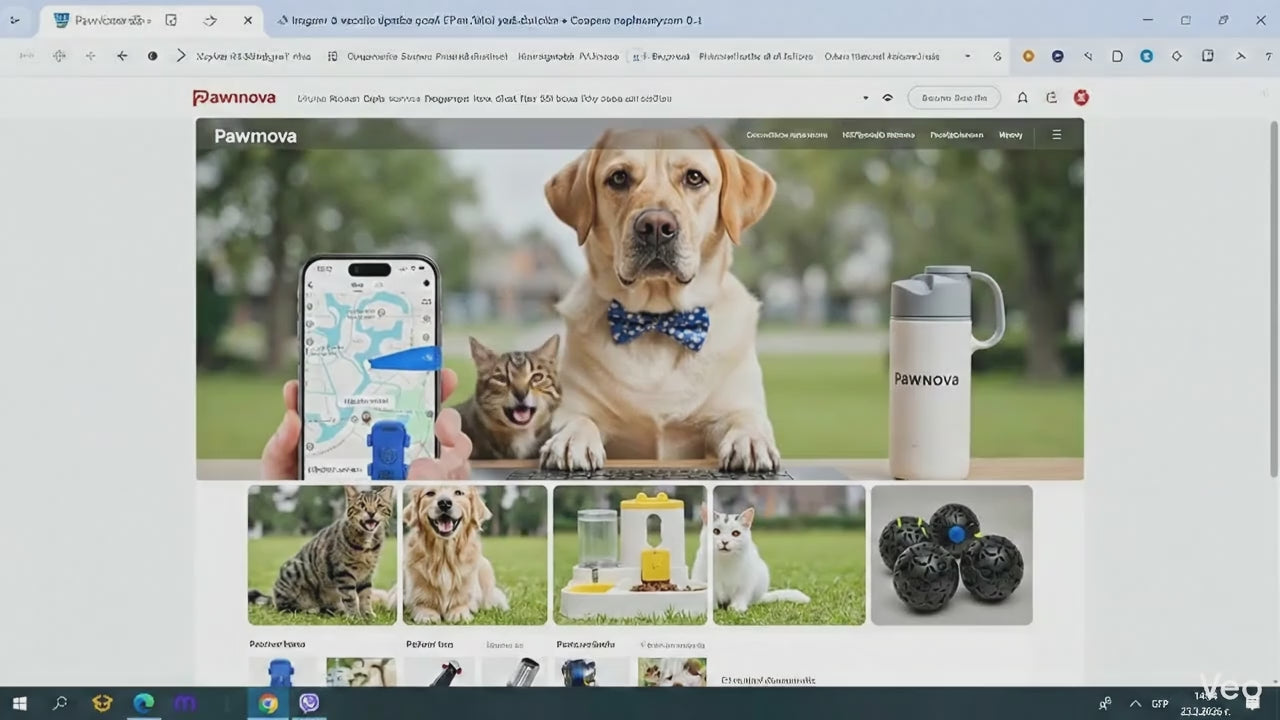Image resolution: width=1280 pixels, height=720 pixels.
Task: Open the hamburger menu on the hero banner
Action: [x=1057, y=134]
